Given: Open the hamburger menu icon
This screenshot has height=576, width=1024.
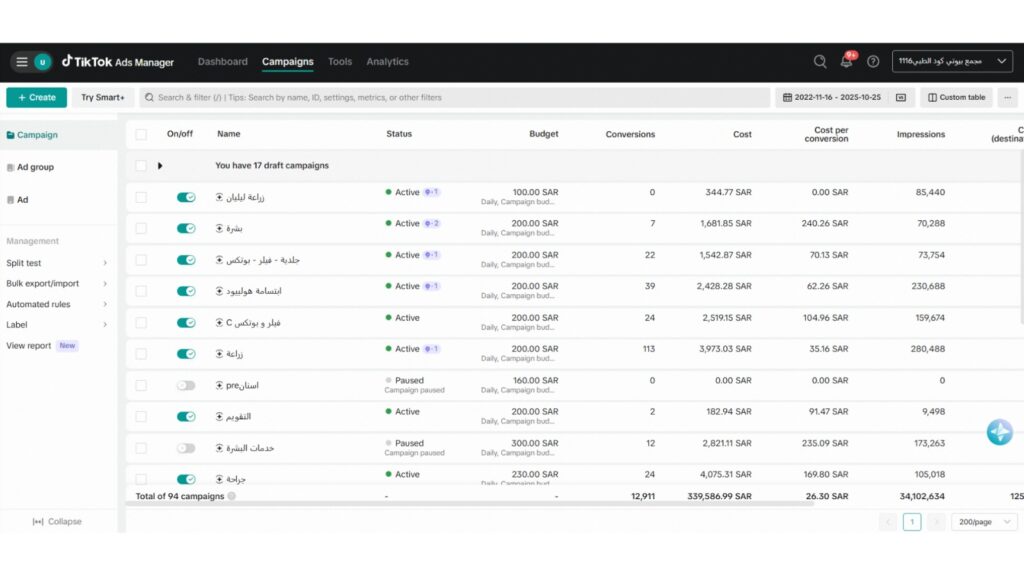Looking at the screenshot, I should [22, 62].
